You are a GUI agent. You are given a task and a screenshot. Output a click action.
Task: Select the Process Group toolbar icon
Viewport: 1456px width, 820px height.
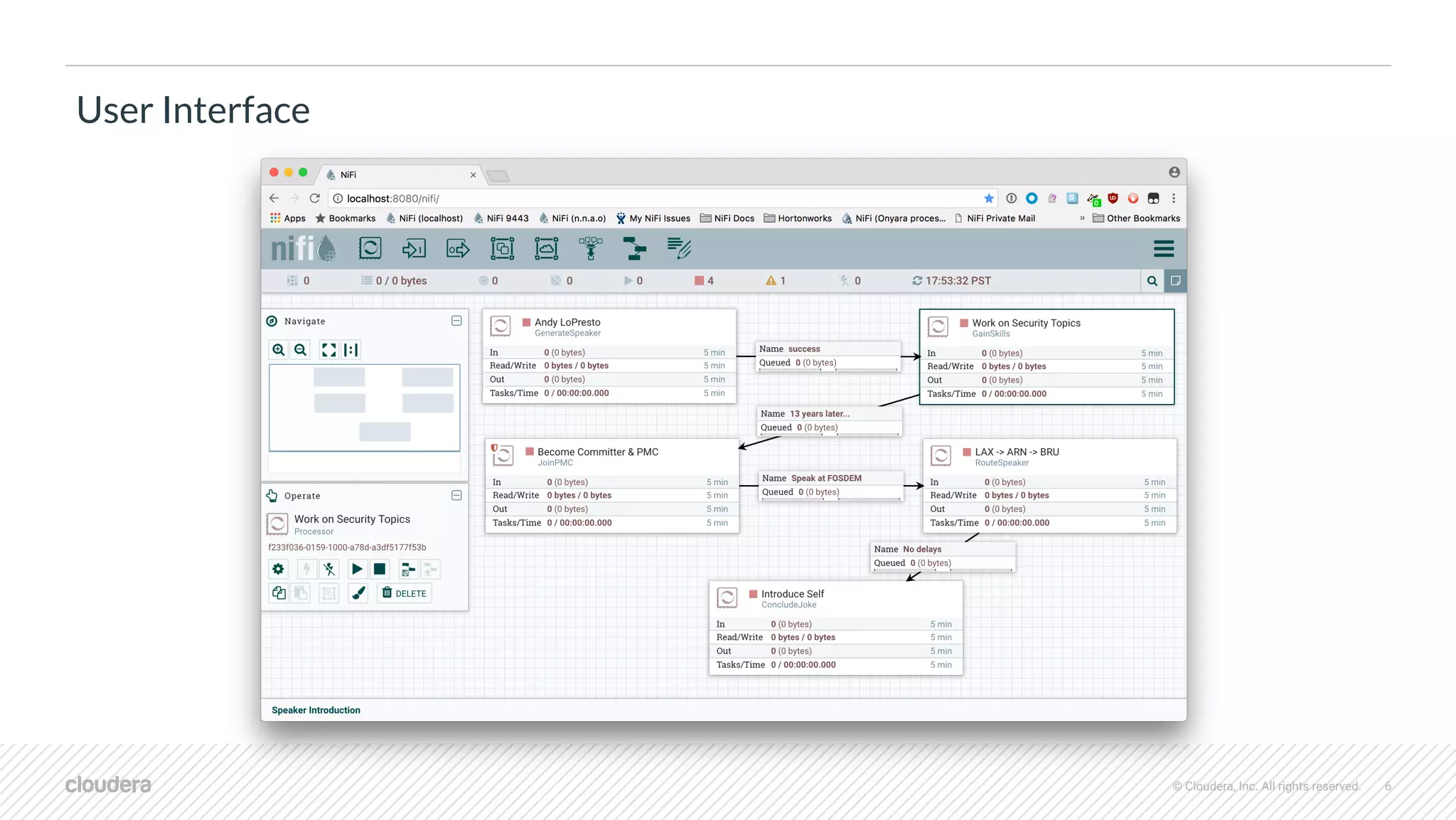click(502, 249)
